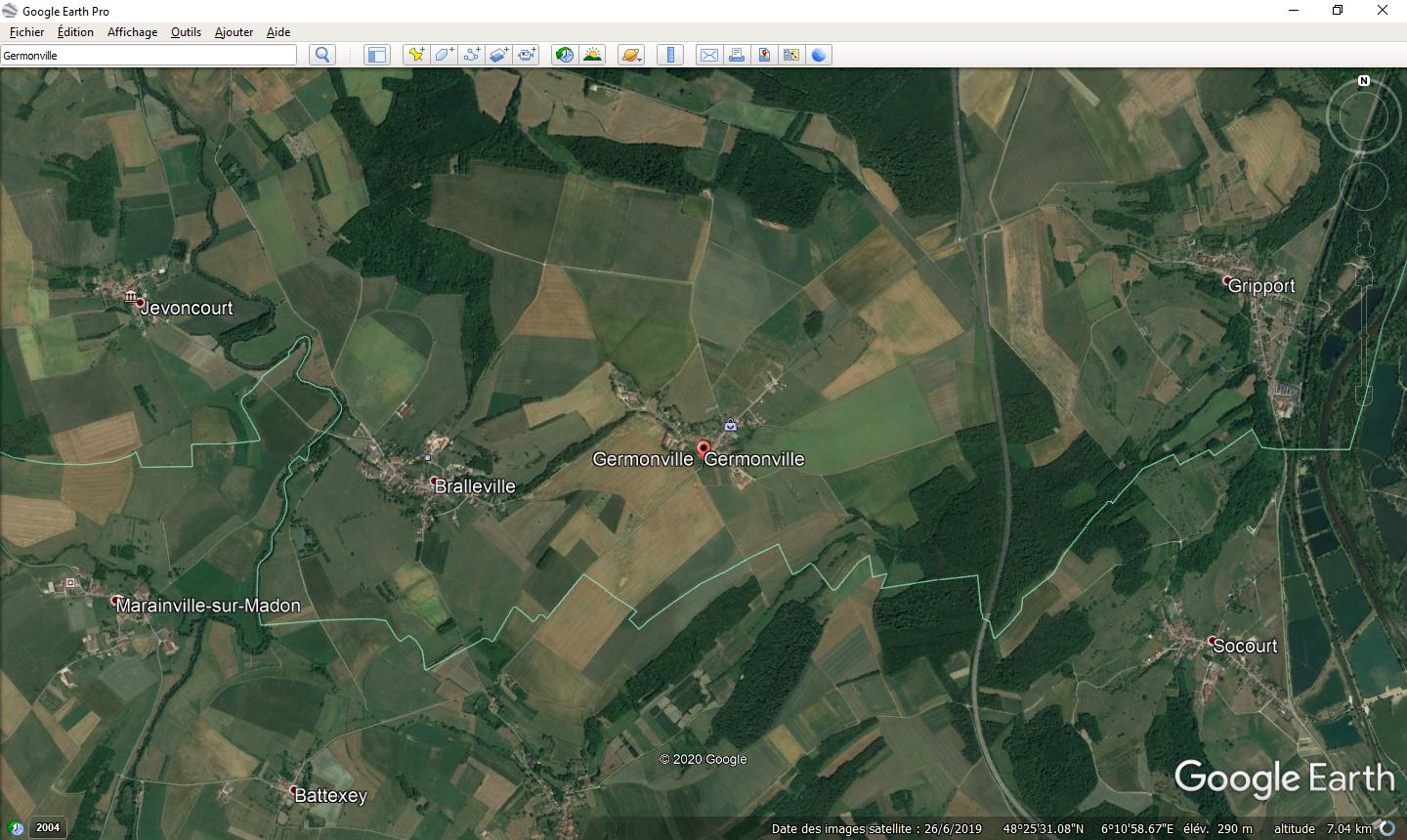
Task: Click the Marainville-sur-Madon place label
Action: 208,606
